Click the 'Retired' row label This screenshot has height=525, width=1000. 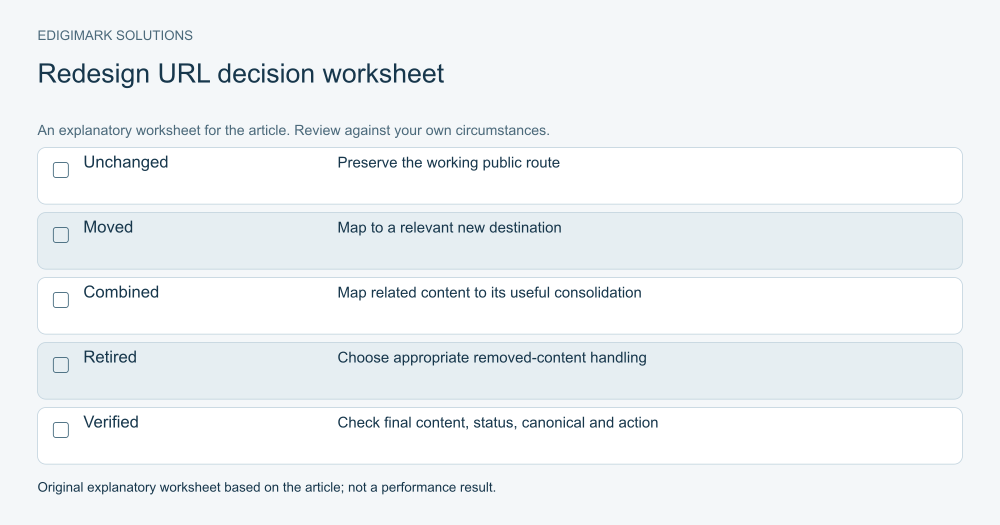click(110, 357)
